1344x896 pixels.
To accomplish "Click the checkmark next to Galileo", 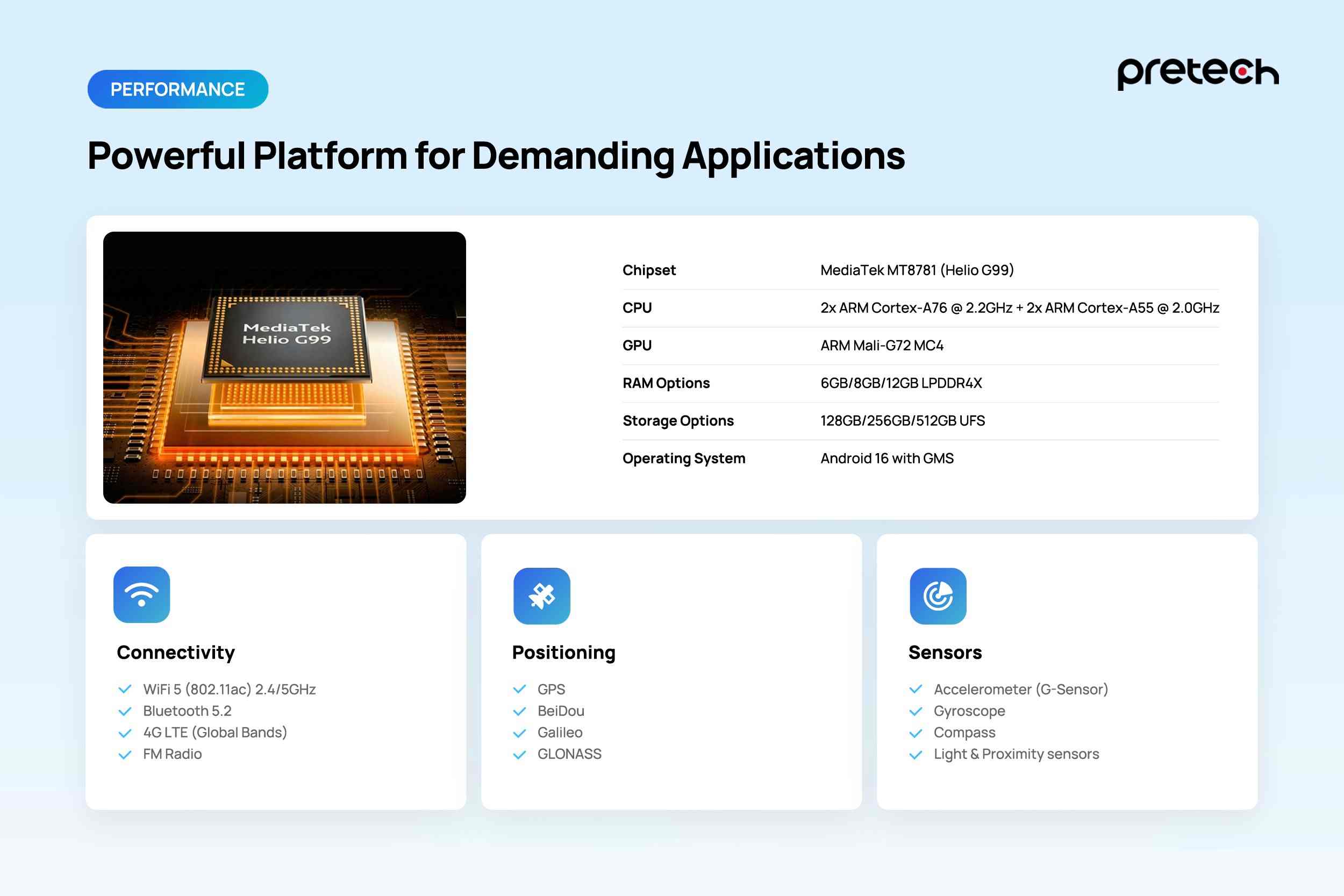I will click(519, 733).
